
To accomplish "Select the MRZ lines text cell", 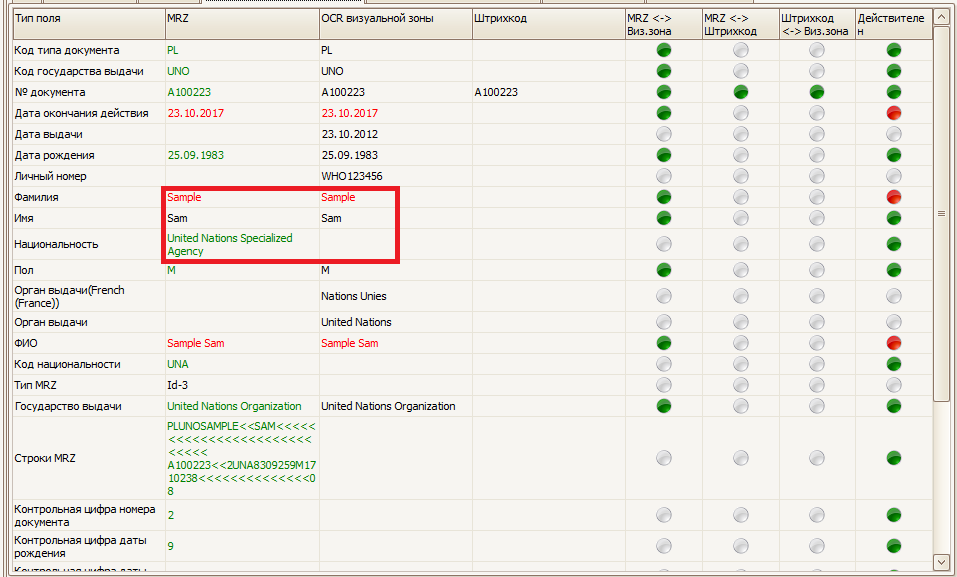I will [x=242, y=458].
